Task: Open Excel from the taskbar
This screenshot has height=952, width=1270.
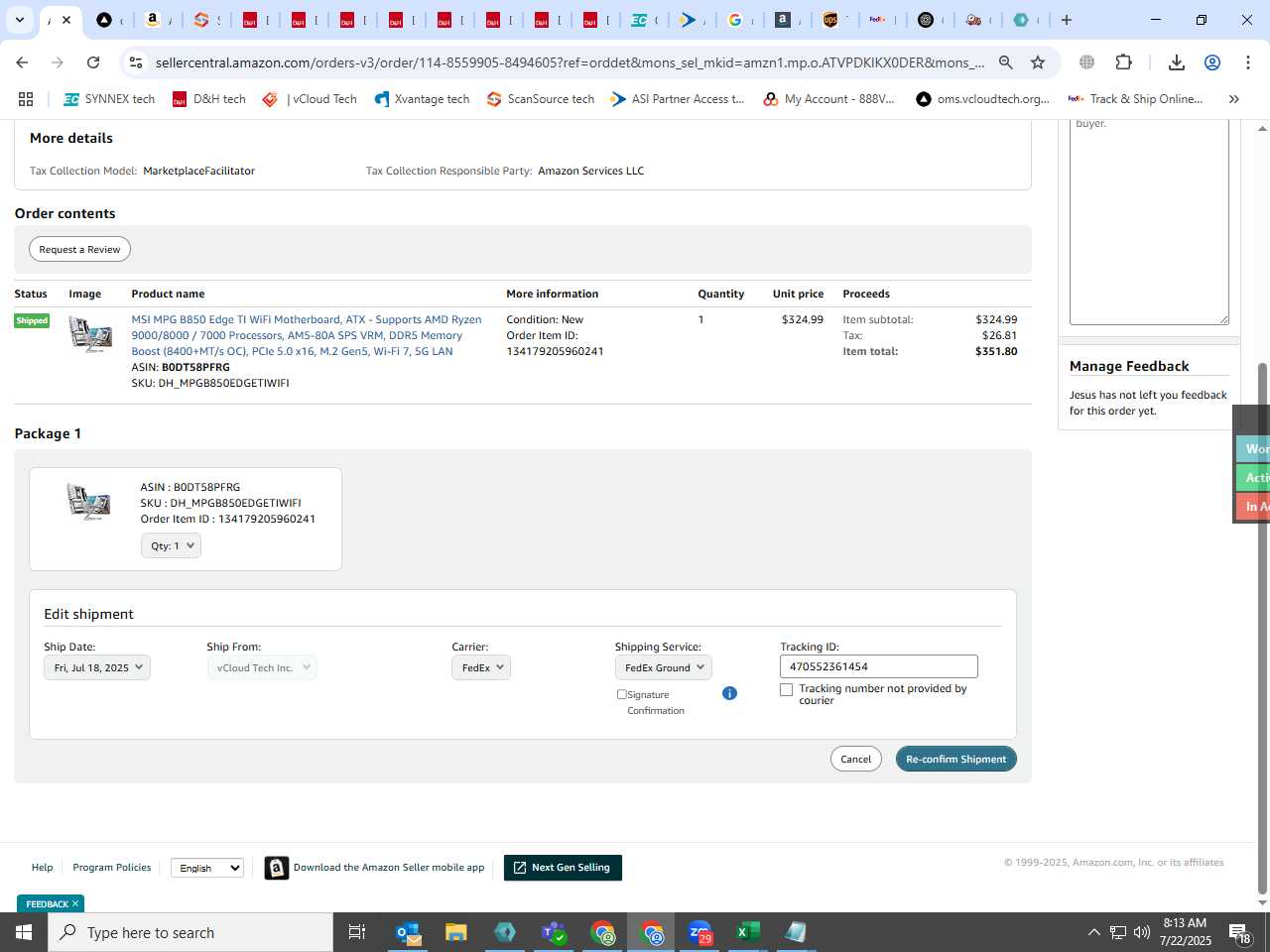Action: (748, 932)
